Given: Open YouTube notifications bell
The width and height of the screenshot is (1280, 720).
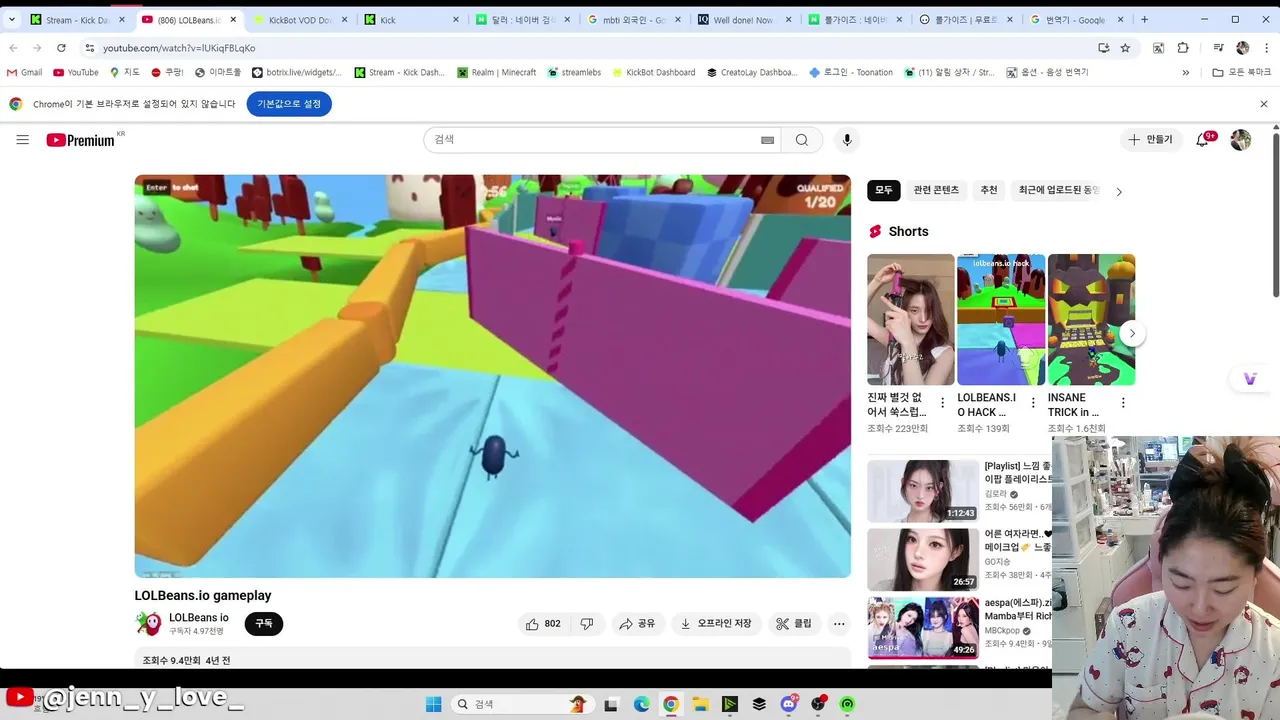Looking at the screenshot, I should 1202,140.
